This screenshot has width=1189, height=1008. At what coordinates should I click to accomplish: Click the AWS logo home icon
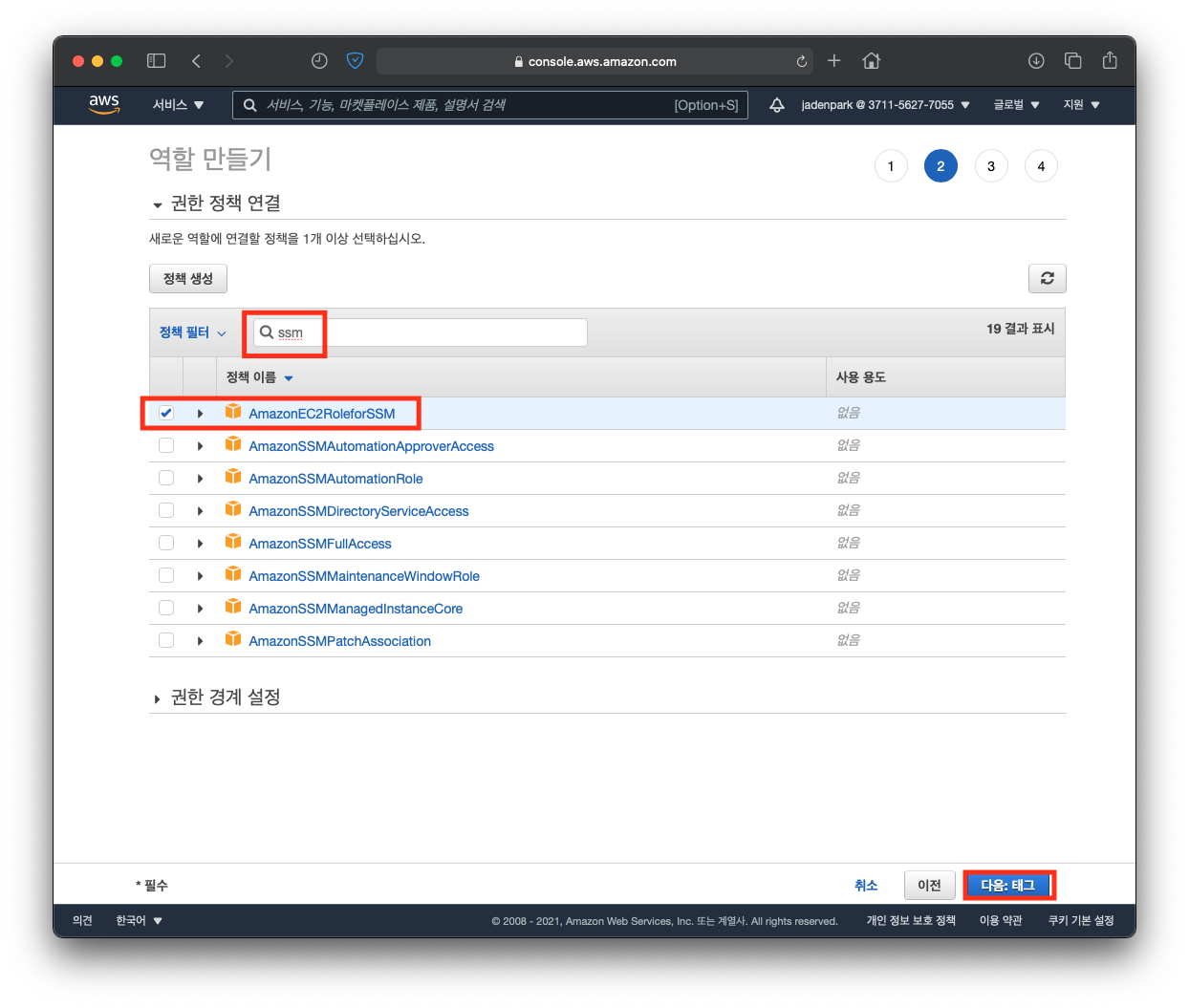coord(104,104)
